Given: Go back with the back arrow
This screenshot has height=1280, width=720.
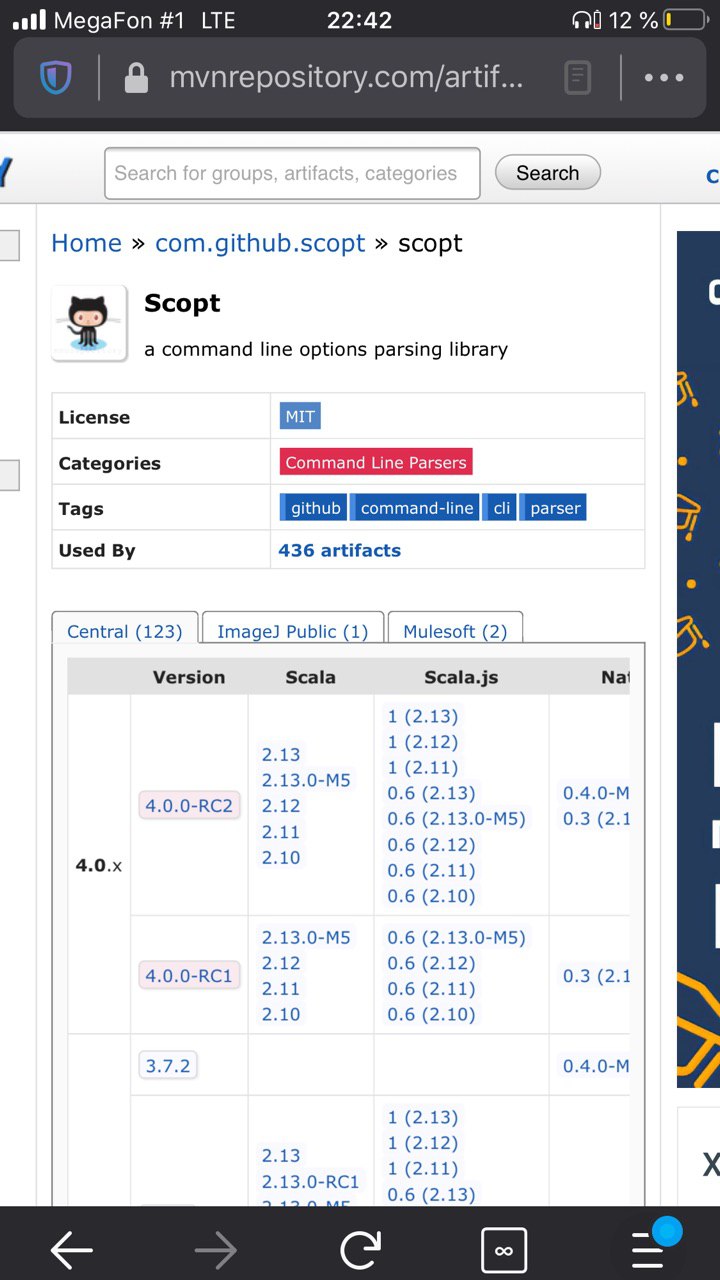Looking at the screenshot, I should coord(72,1249).
